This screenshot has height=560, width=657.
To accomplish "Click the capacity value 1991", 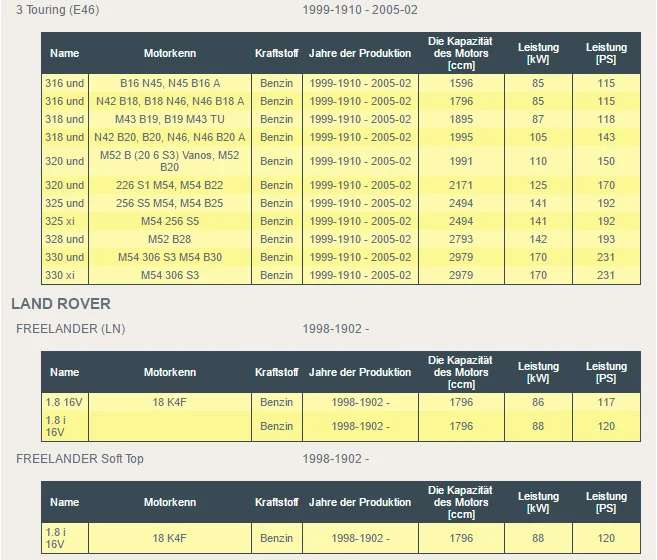I will pos(461,161).
